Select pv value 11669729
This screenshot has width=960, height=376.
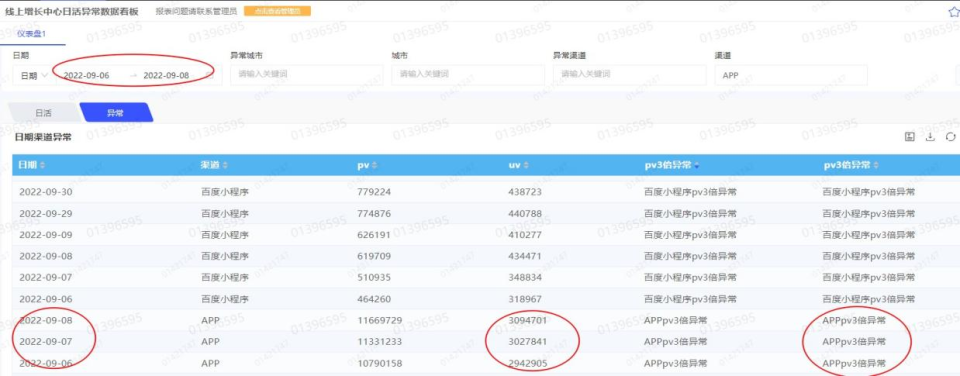click(380, 320)
